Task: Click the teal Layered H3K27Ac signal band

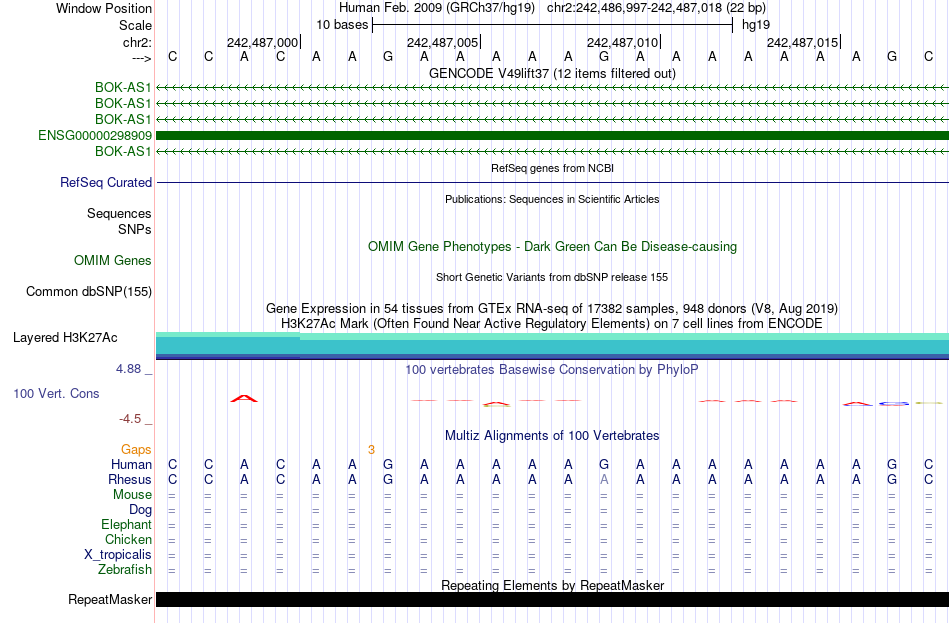Action: pyautogui.click(x=552, y=346)
